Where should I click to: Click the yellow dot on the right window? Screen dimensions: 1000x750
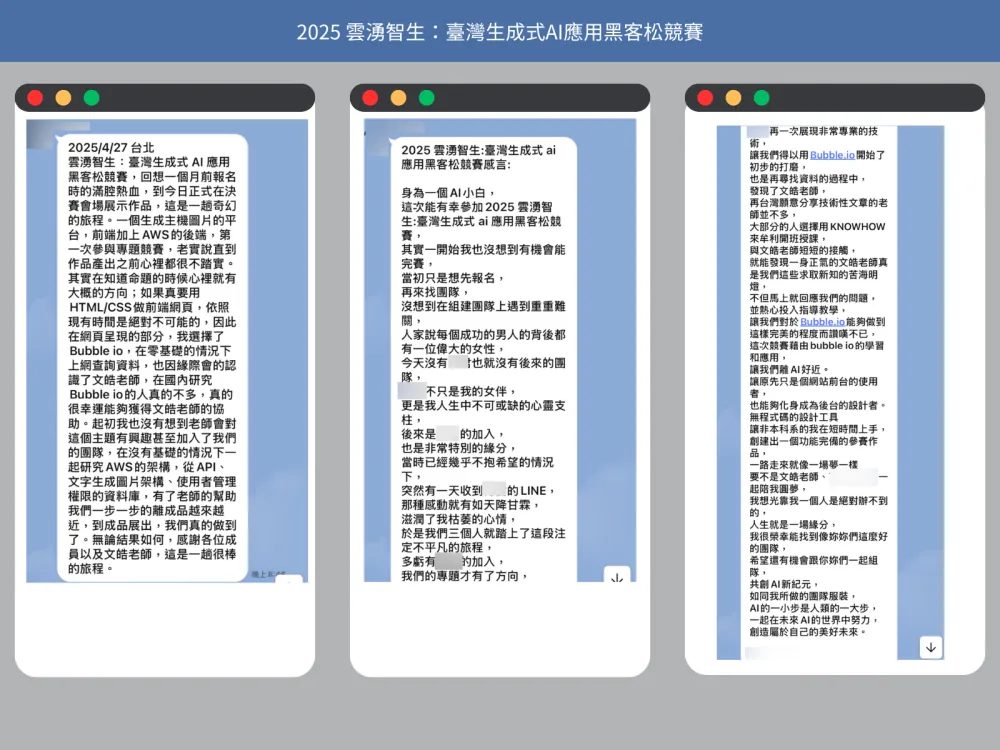(x=733, y=98)
